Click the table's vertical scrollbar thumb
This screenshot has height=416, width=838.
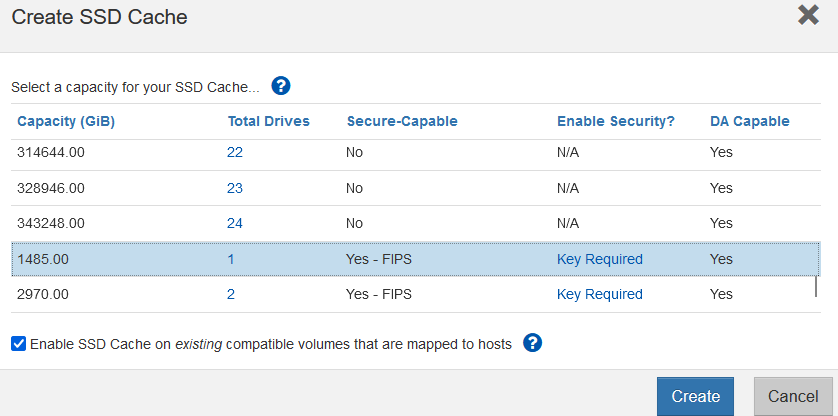click(x=816, y=287)
